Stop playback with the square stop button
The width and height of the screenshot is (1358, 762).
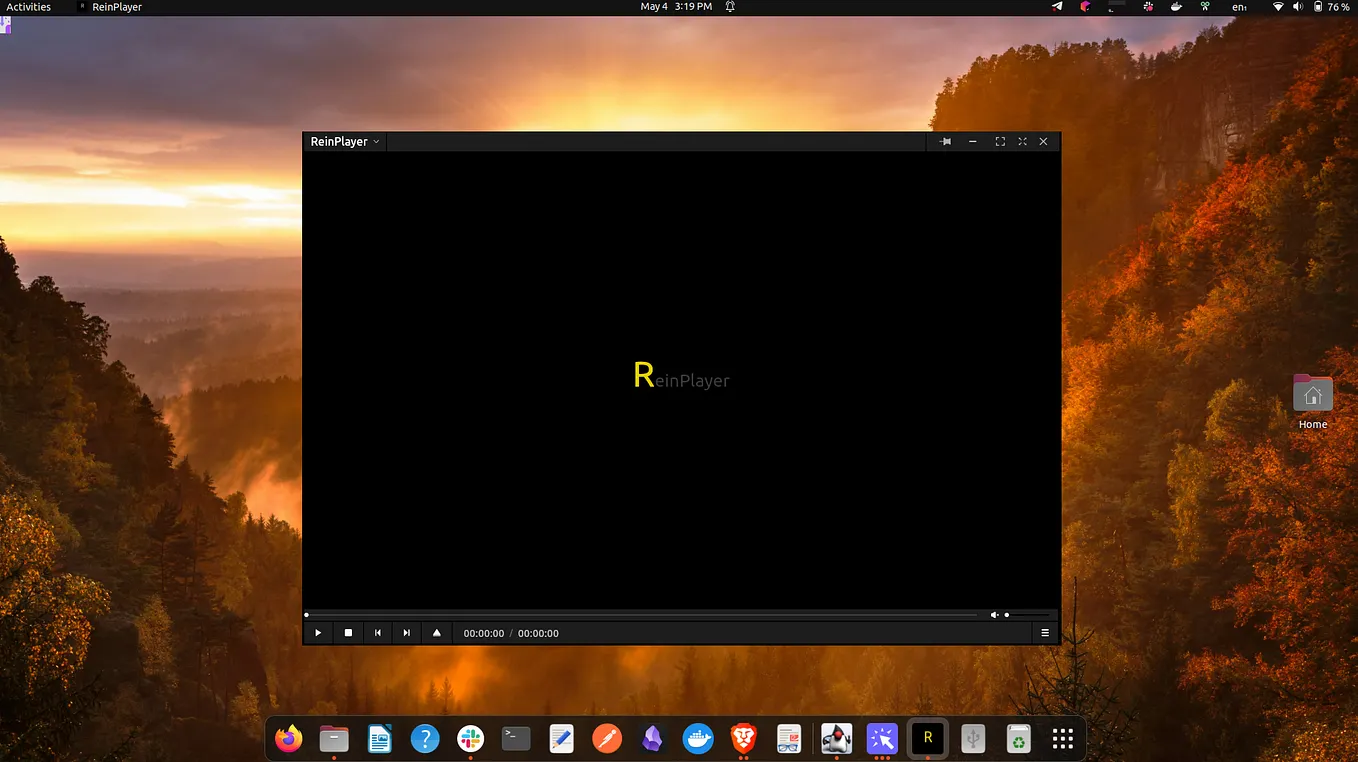(x=348, y=633)
